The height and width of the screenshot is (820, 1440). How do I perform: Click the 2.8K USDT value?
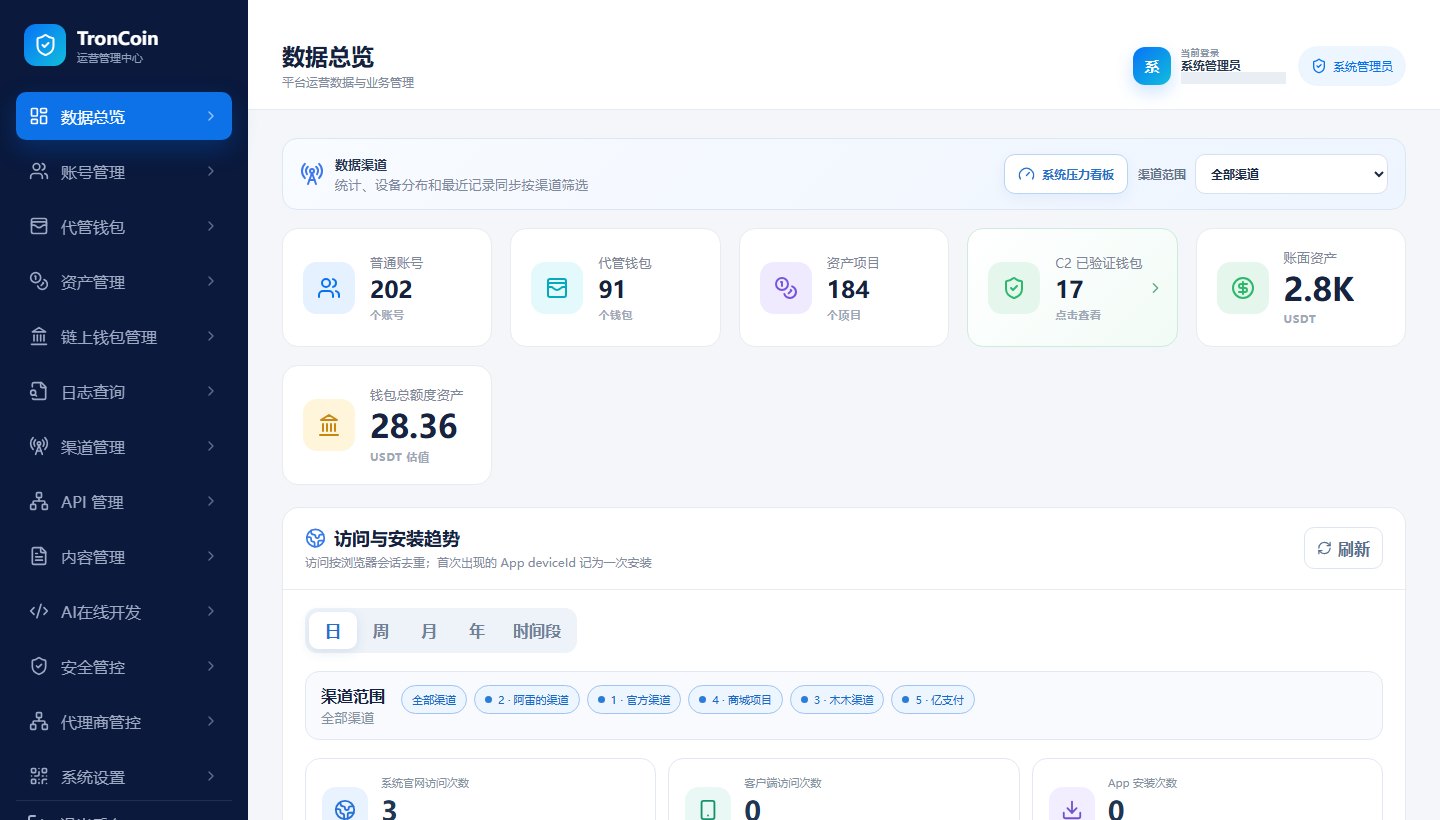pos(1318,289)
